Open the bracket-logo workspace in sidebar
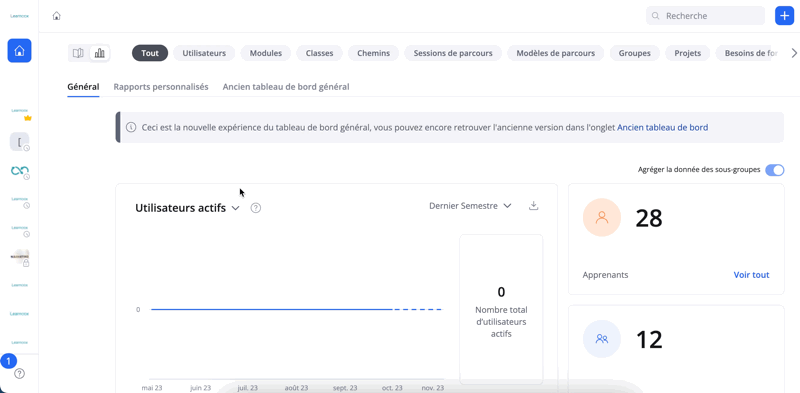The height and width of the screenshot is (393, 800). tap(19, 142)
